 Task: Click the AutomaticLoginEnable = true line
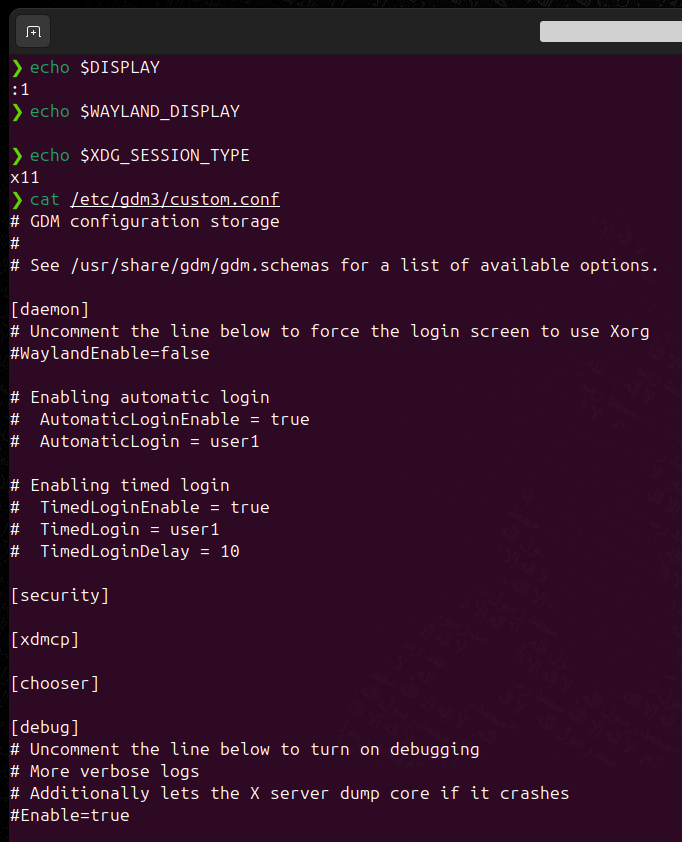(174, 419)
